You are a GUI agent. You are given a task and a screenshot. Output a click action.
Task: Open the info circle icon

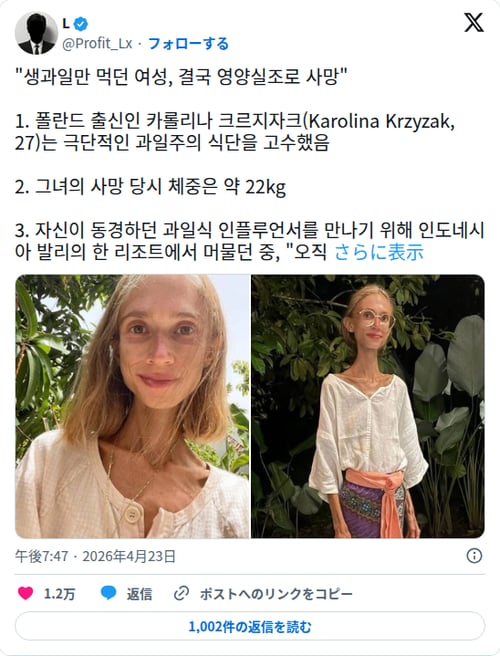click(x=474, y=556)
